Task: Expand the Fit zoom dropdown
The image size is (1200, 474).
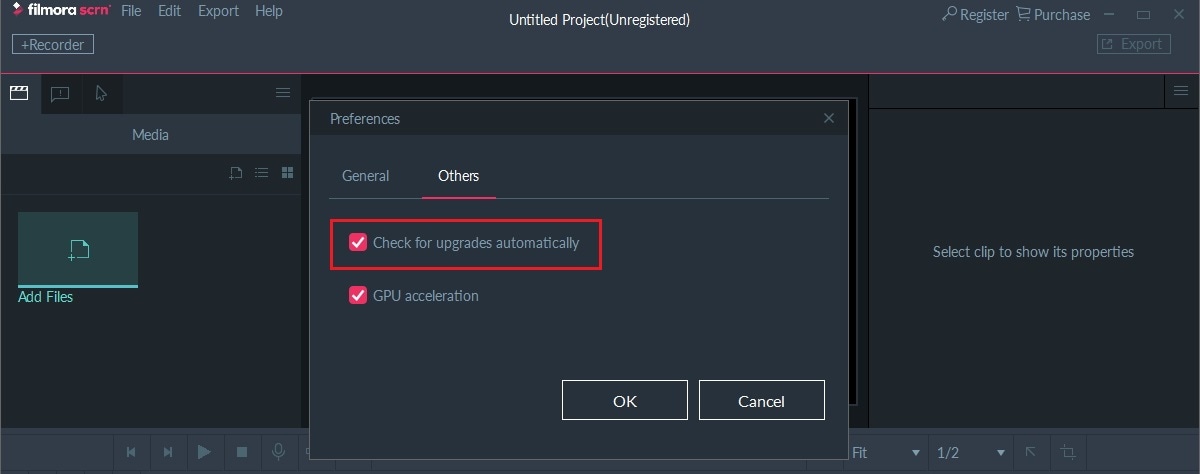Action: 884,453
